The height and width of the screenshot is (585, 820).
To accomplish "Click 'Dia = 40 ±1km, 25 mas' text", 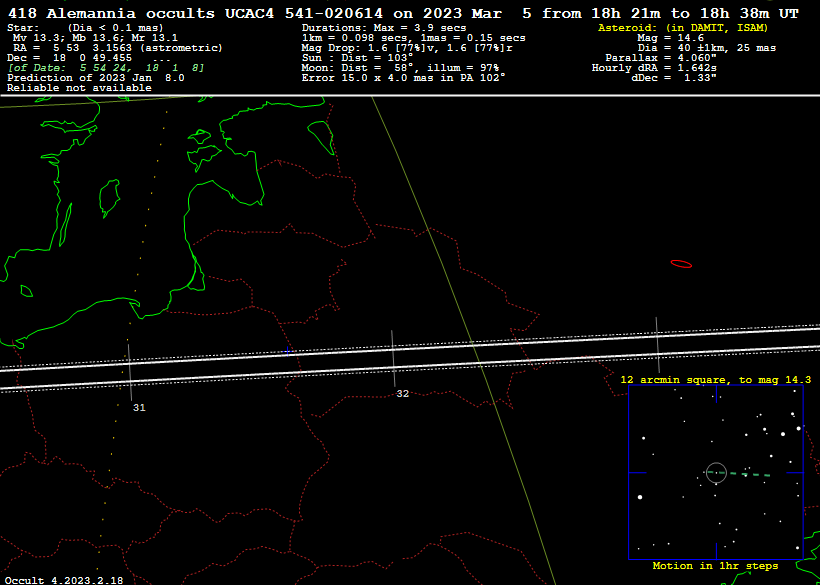I will click(x=707, y=48).
